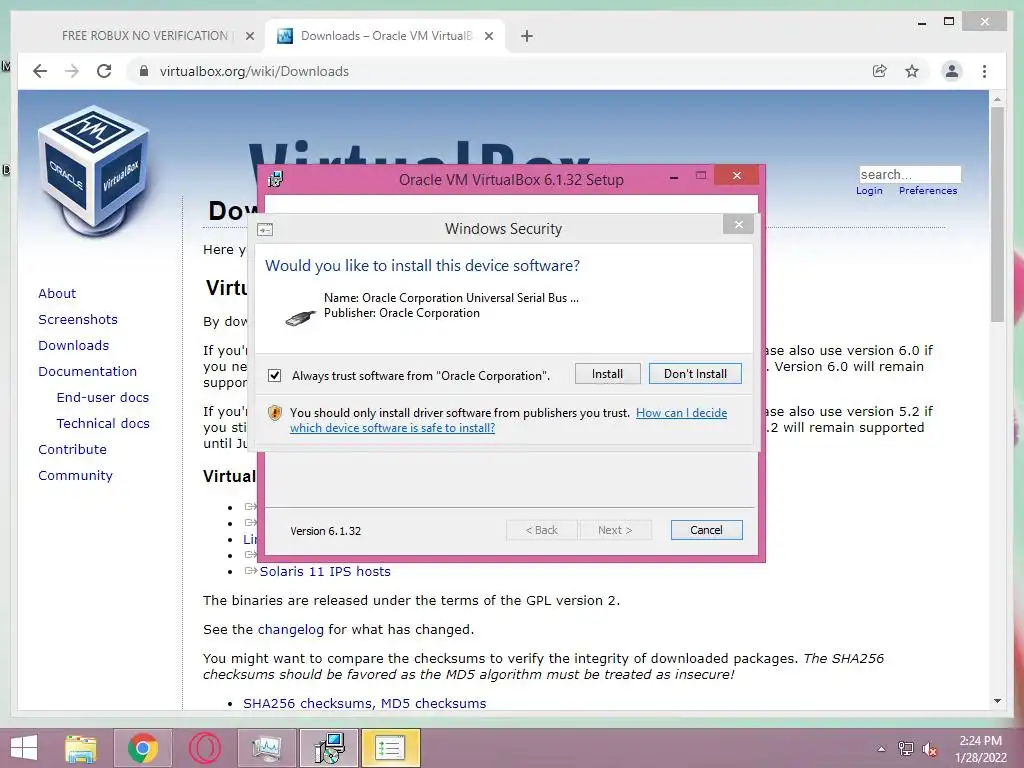Uncheck Always trust software from Oracle Corporation
The width and height of the screenshot is (1024, 768).
click(x=274, y=376)
